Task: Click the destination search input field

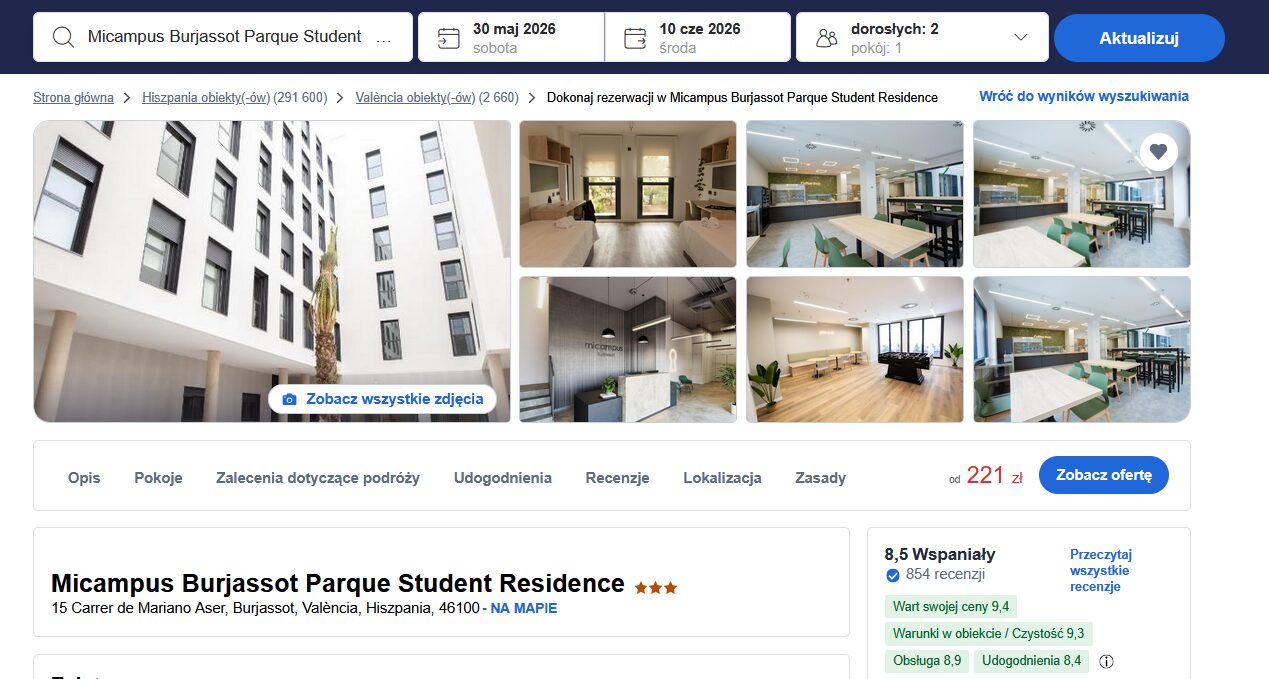Action: [x=223, y=37]
